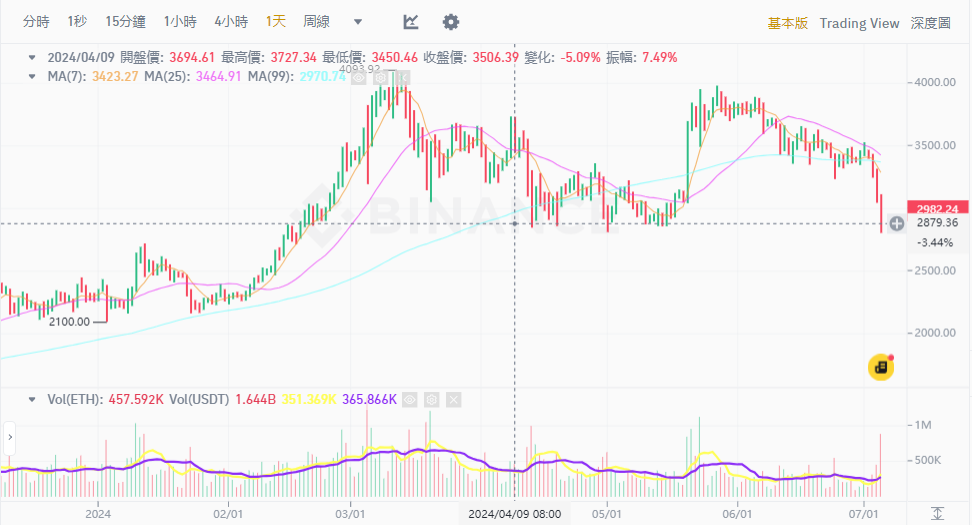Click the plus icon on price axis
Screen dimensions: 972x525
click(x=897, y=223)
